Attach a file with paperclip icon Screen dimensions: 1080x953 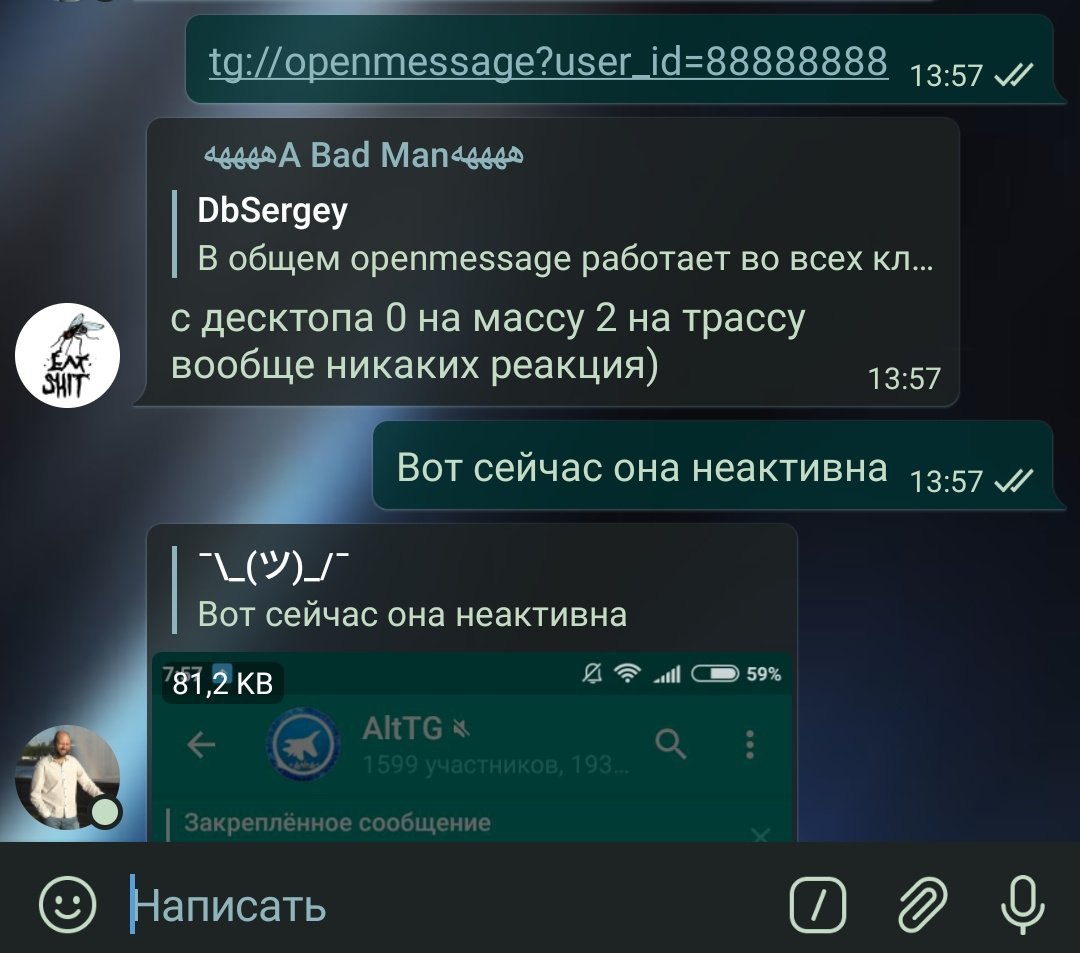922,904
